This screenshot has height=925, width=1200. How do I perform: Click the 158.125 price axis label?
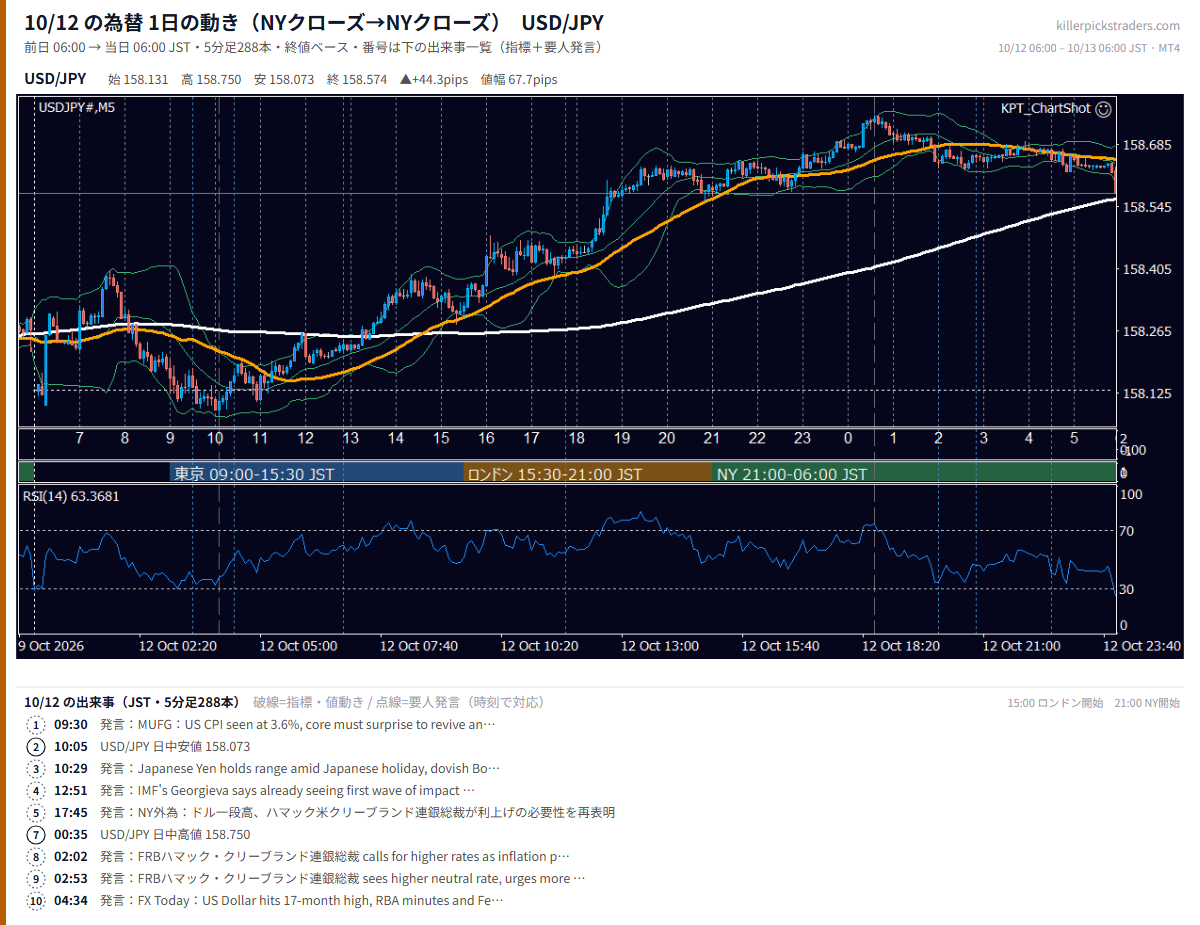click(x=1147, y=394)
